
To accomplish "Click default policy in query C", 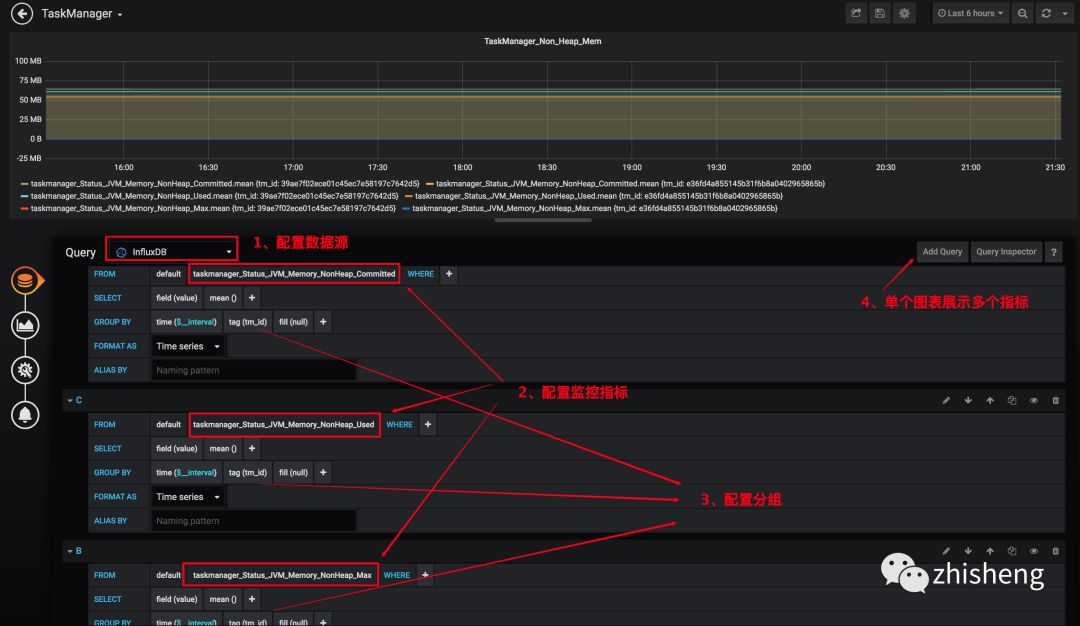I will tap(169, 425).
